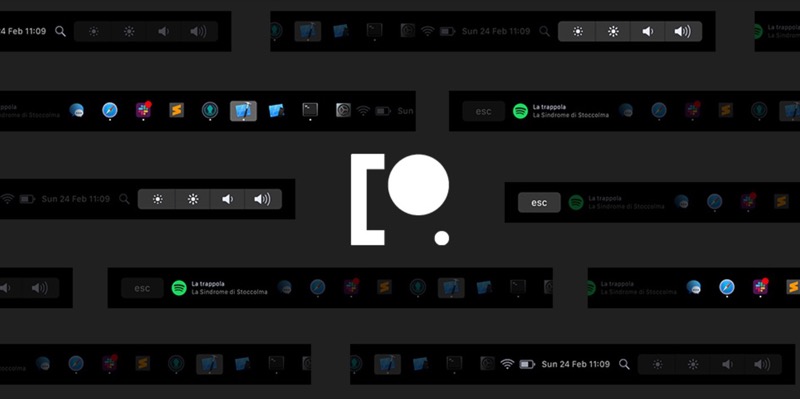This screenshot has width=800, height=399.
Task: Click the bright battery status icon
Action: [527, 364]
